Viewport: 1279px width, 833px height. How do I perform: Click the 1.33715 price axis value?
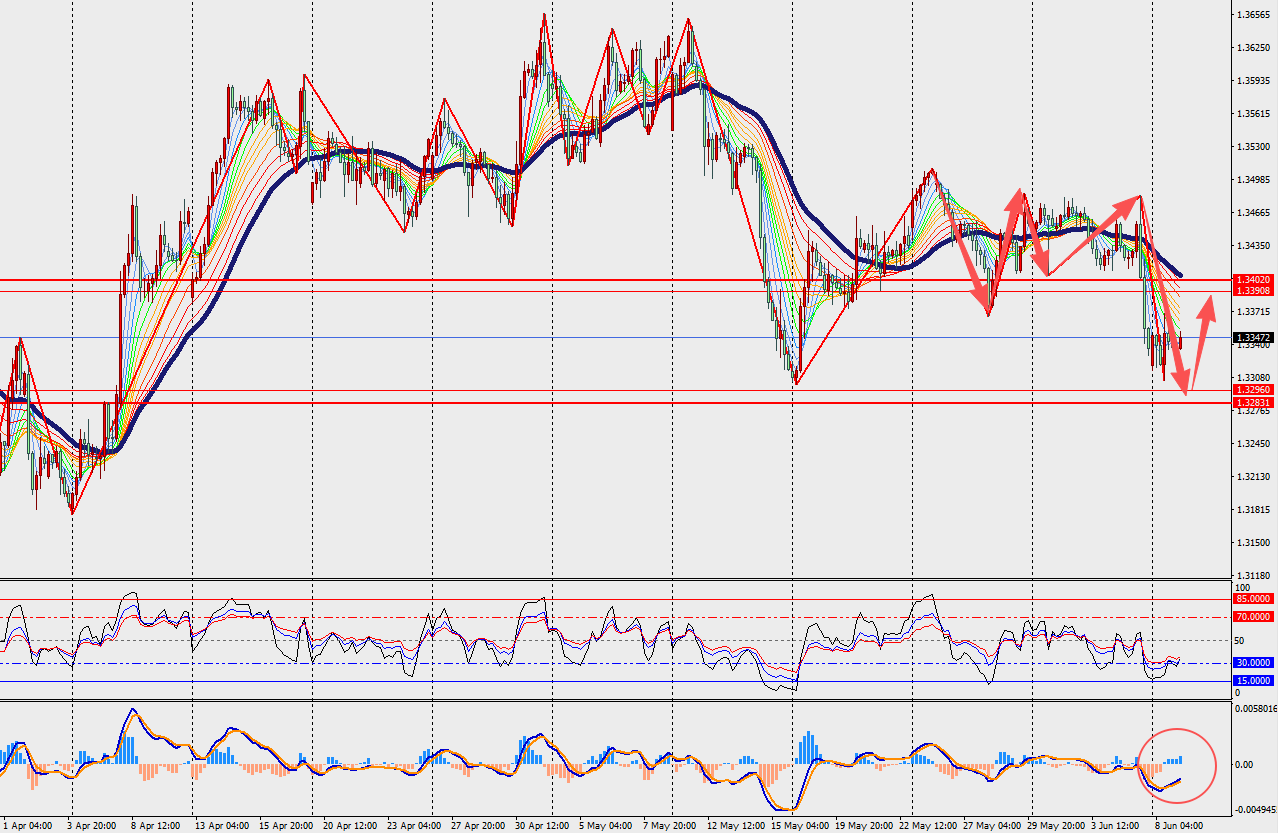[1254, 312]
